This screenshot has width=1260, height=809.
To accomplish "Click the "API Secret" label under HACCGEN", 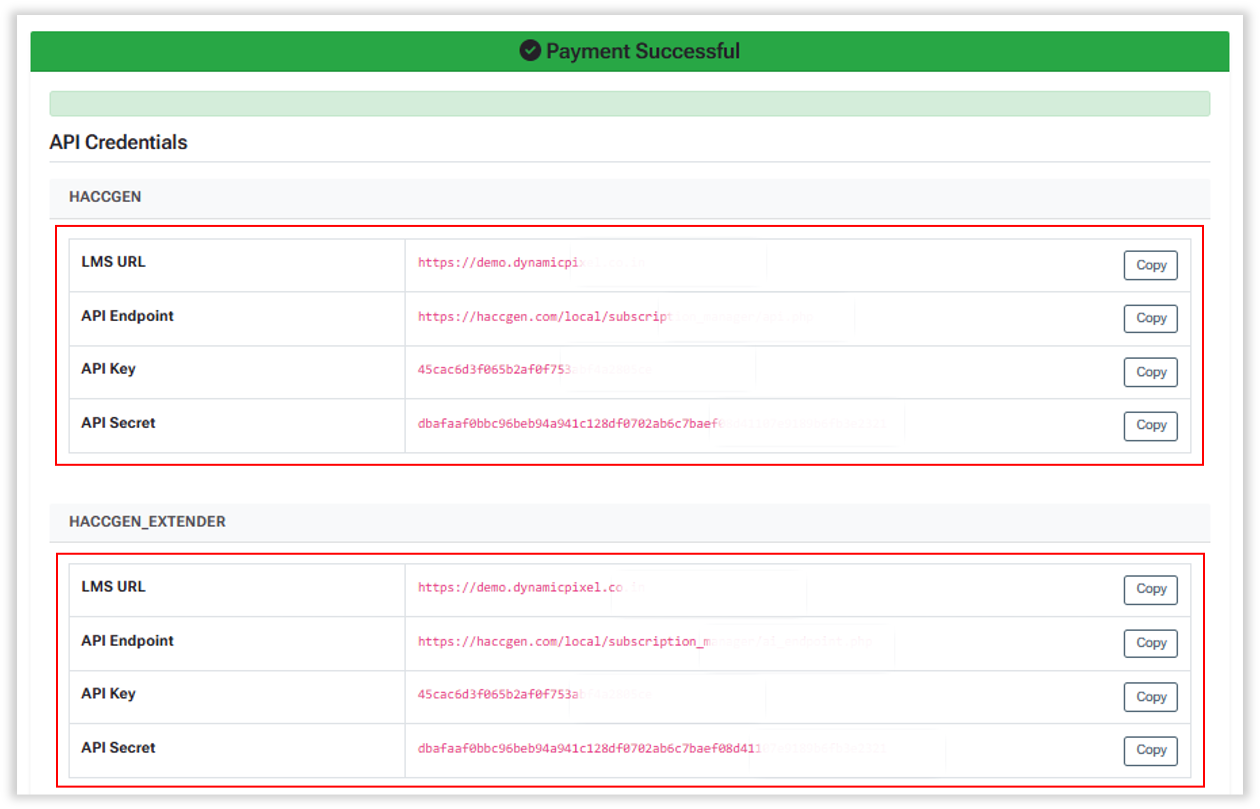I will pyautogui.click(x=118, y=423).
